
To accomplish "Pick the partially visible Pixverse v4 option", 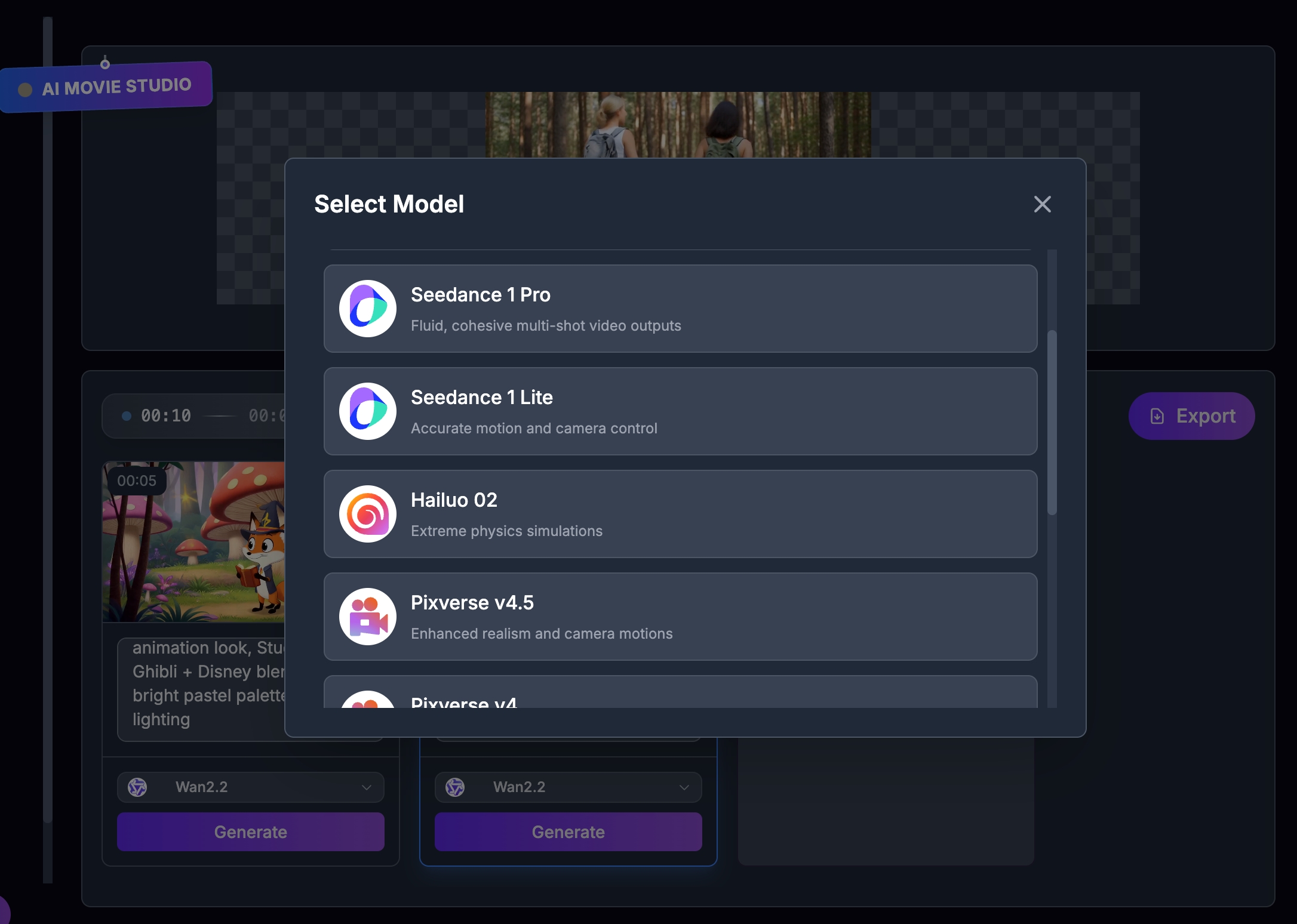I will click(x=680, y=692).
